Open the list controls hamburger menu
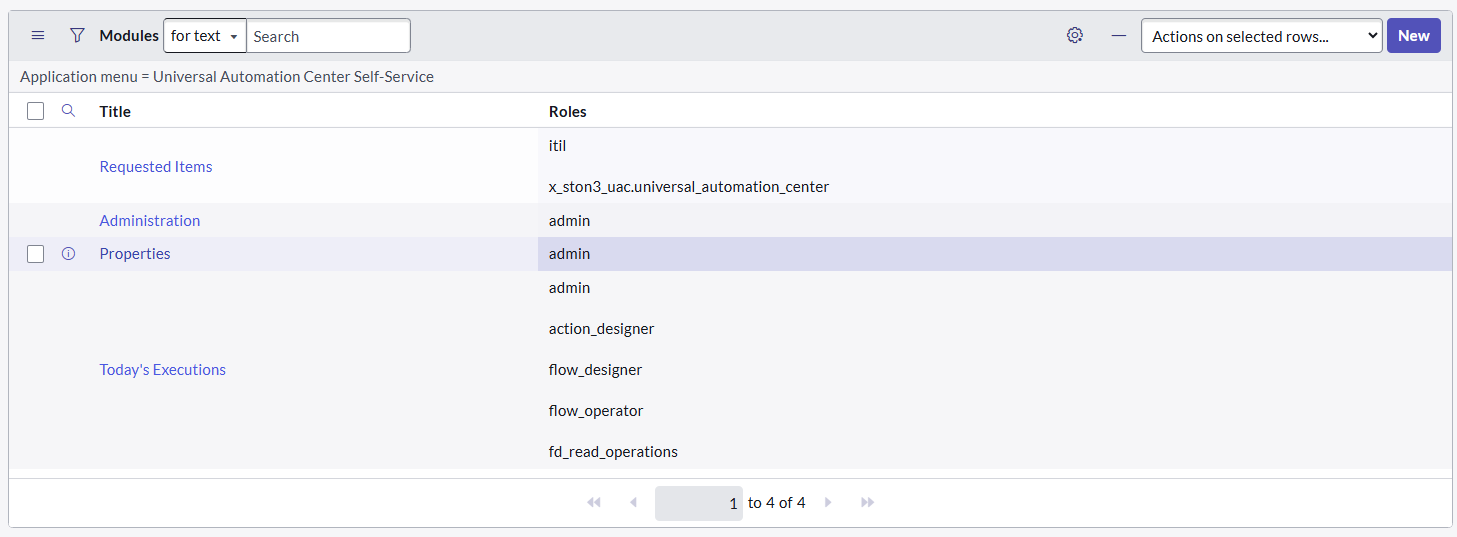This screenshot has height=537, width=1457. pyautogui.click(x=38, y=36)
